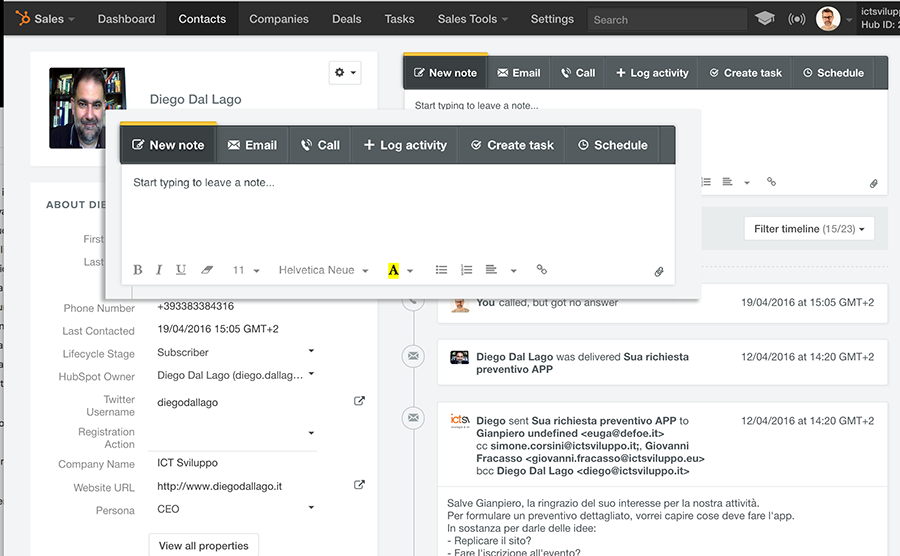Viewport: 900px width, 556px height.
Task: Click Call tab in background editor
Action: 578,73
